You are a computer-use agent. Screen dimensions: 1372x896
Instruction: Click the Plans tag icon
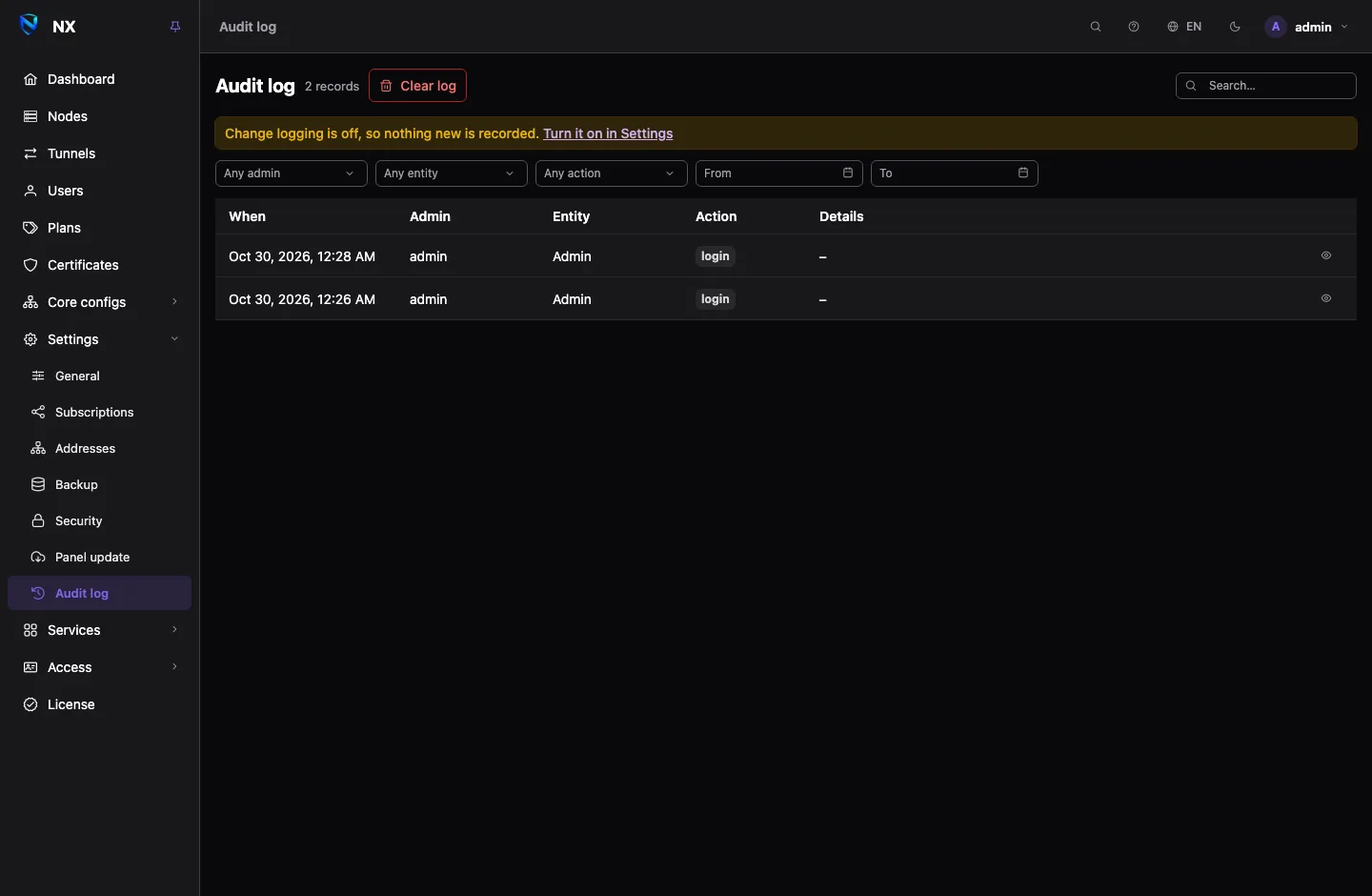[x=30, y=228]
